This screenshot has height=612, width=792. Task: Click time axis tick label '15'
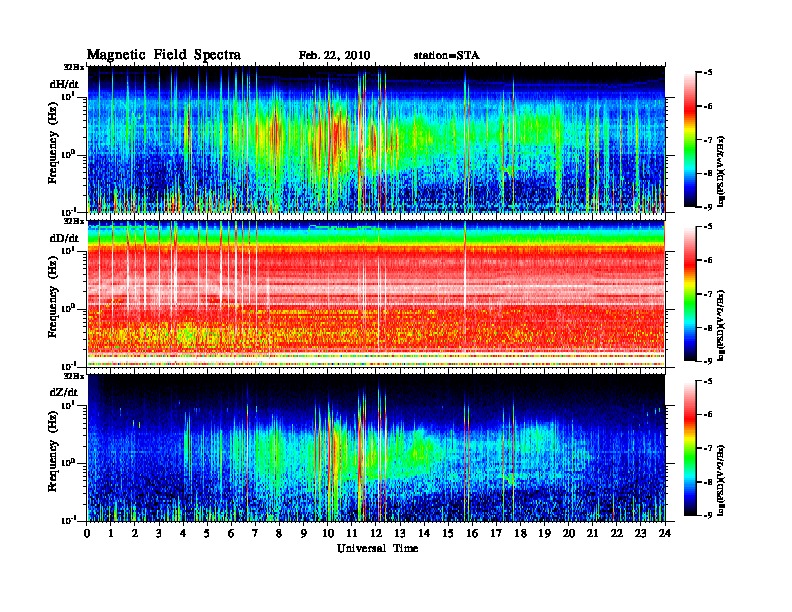point(448,534)
